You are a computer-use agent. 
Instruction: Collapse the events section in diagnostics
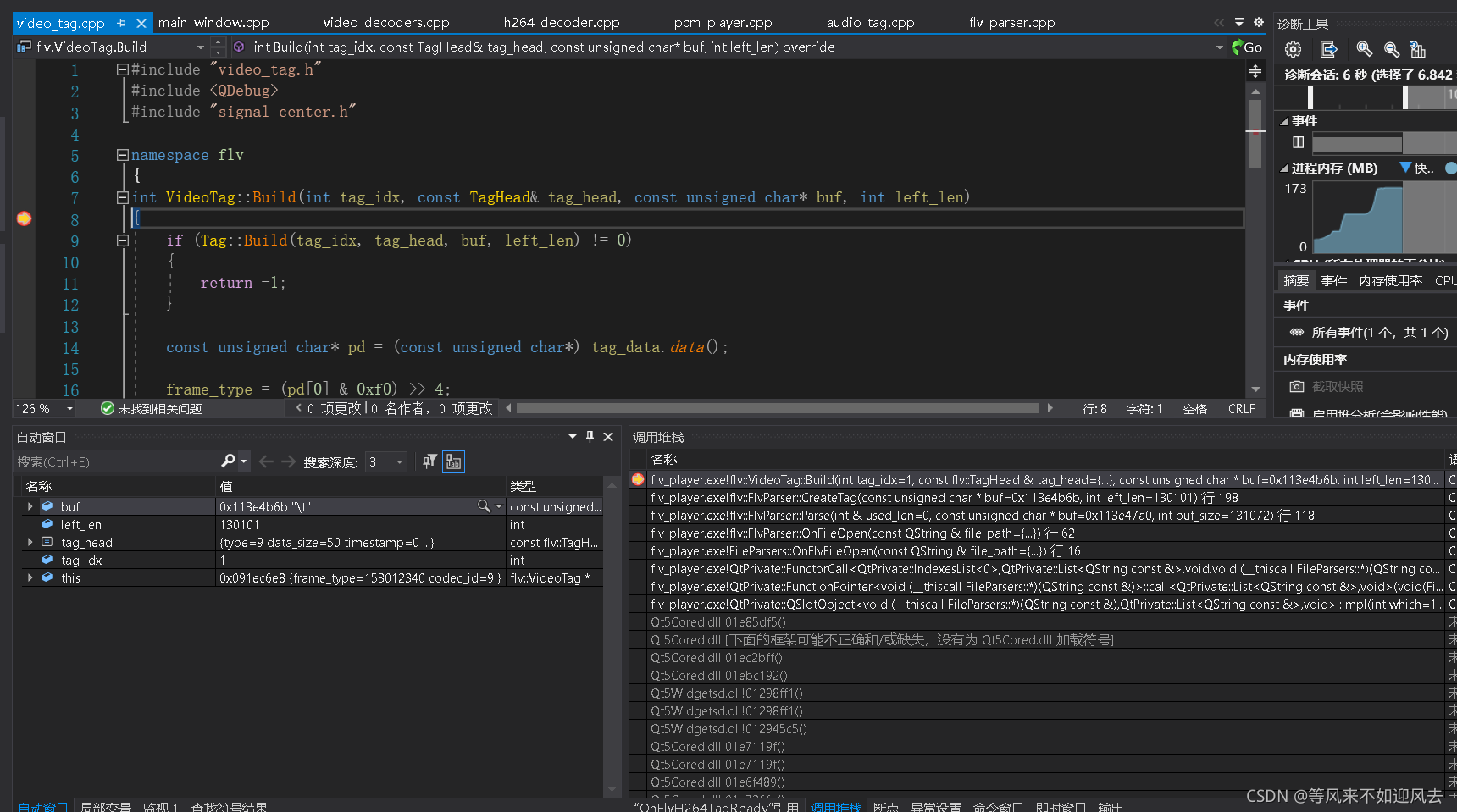click(1283, 121)
